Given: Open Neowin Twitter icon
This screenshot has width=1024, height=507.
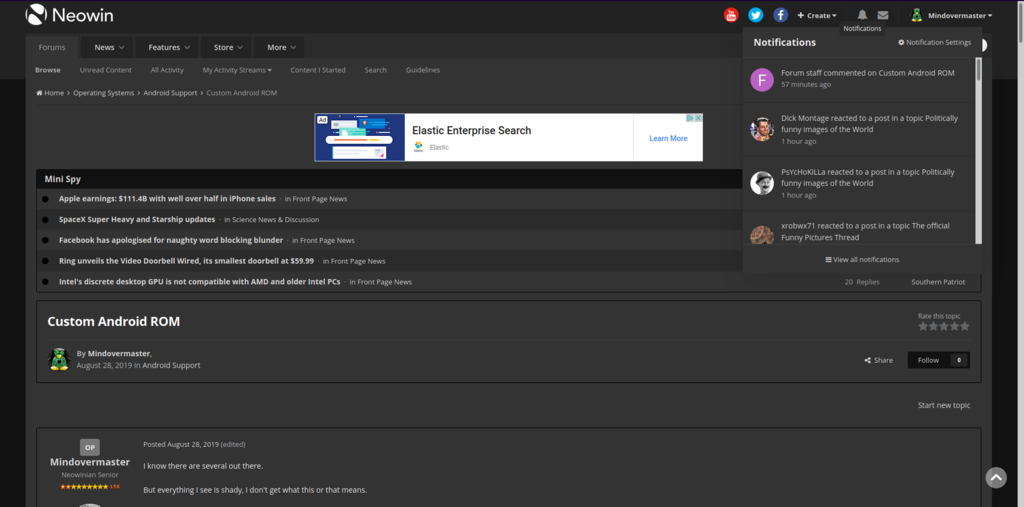Looking at the screenshot, I should [x=756, y=15].
